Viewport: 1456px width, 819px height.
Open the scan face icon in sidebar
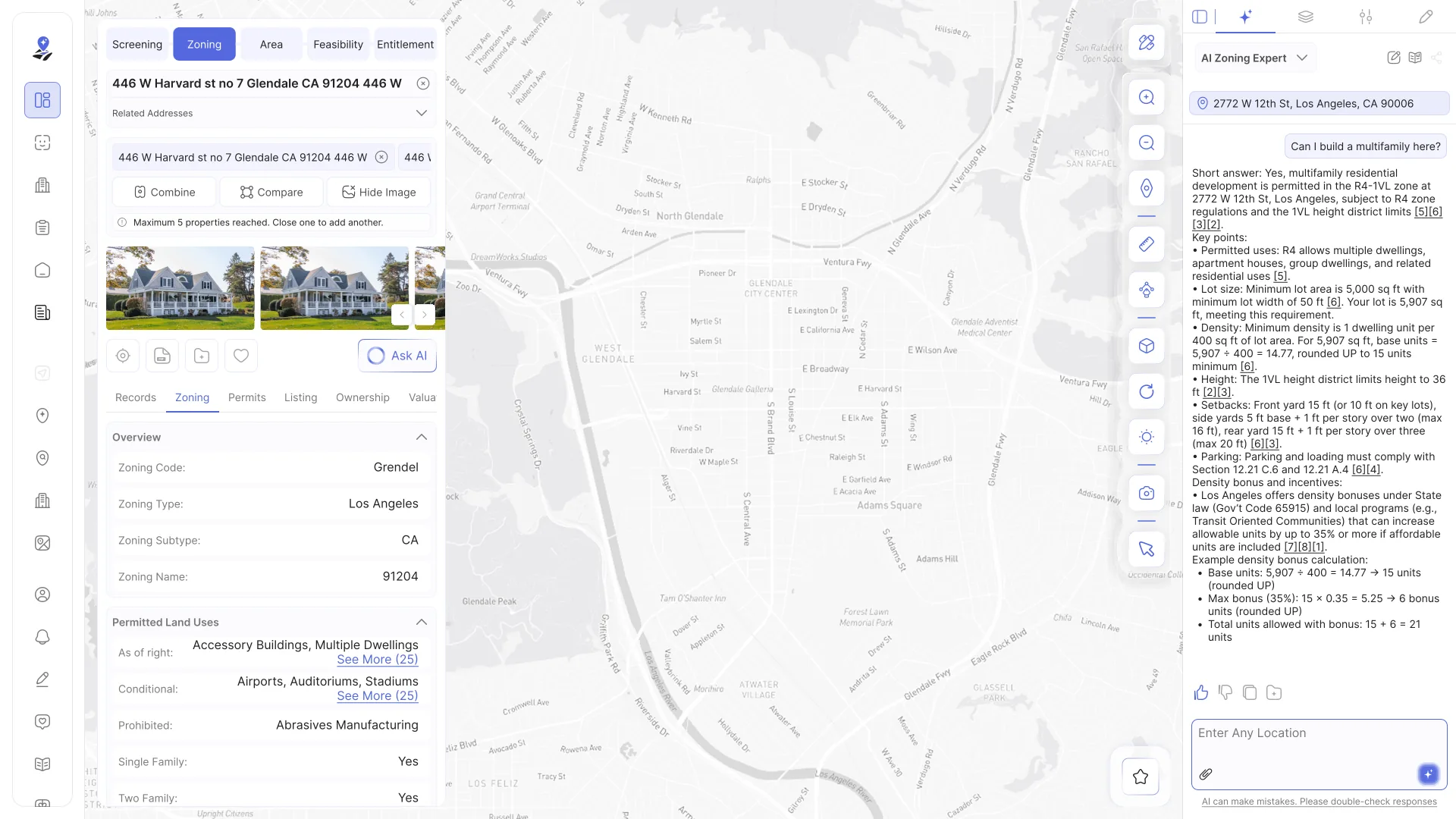pos(42,143)
